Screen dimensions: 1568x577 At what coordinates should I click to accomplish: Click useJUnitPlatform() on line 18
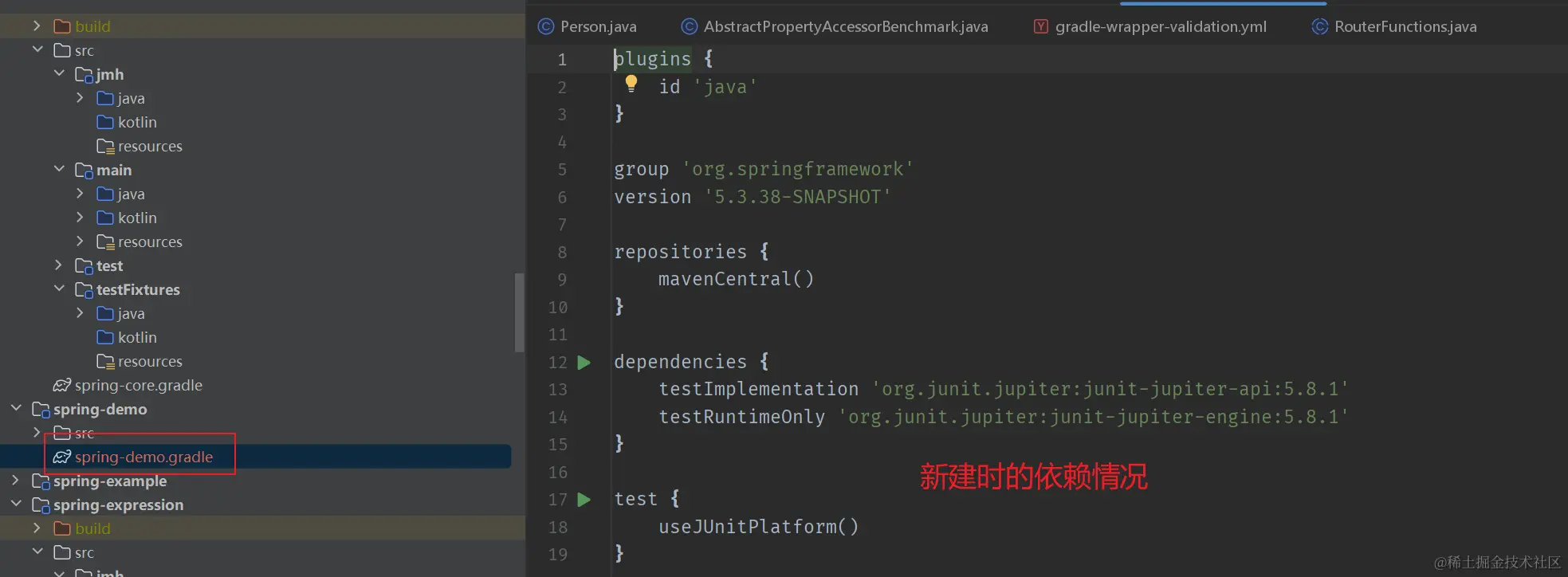759,527
